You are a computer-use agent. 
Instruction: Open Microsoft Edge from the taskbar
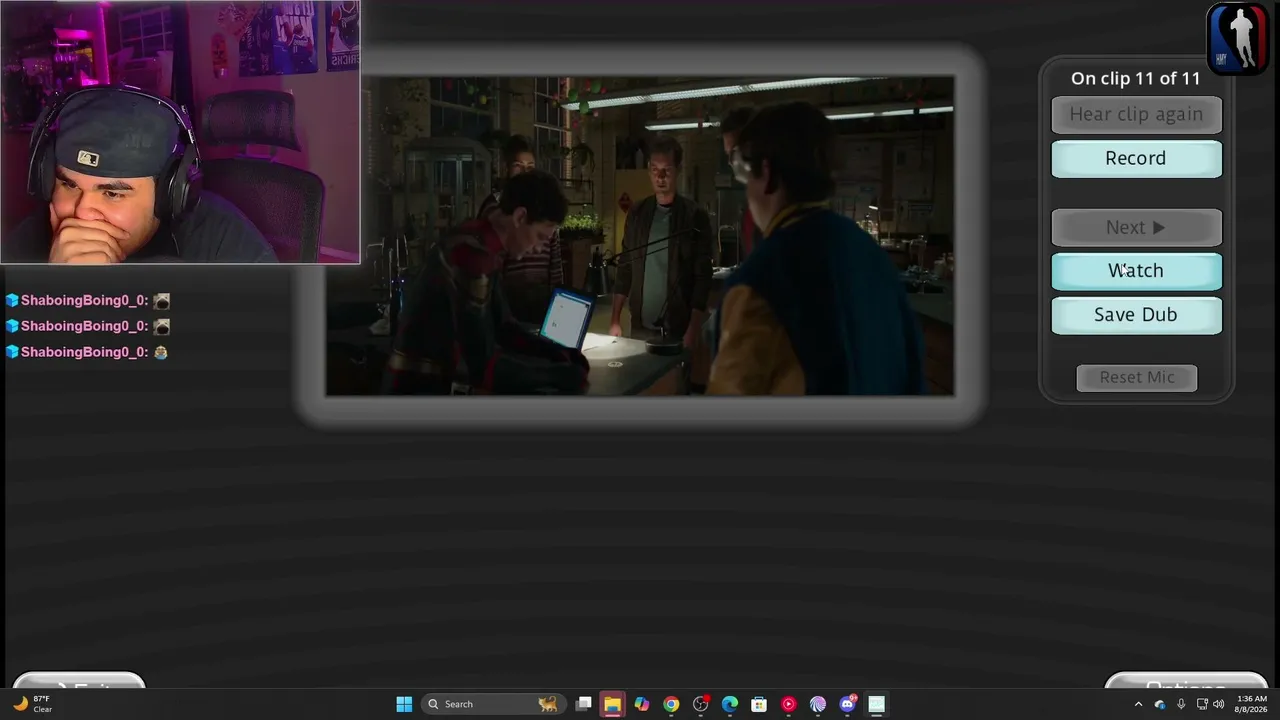pyautogui.click(x=730, y=704)
